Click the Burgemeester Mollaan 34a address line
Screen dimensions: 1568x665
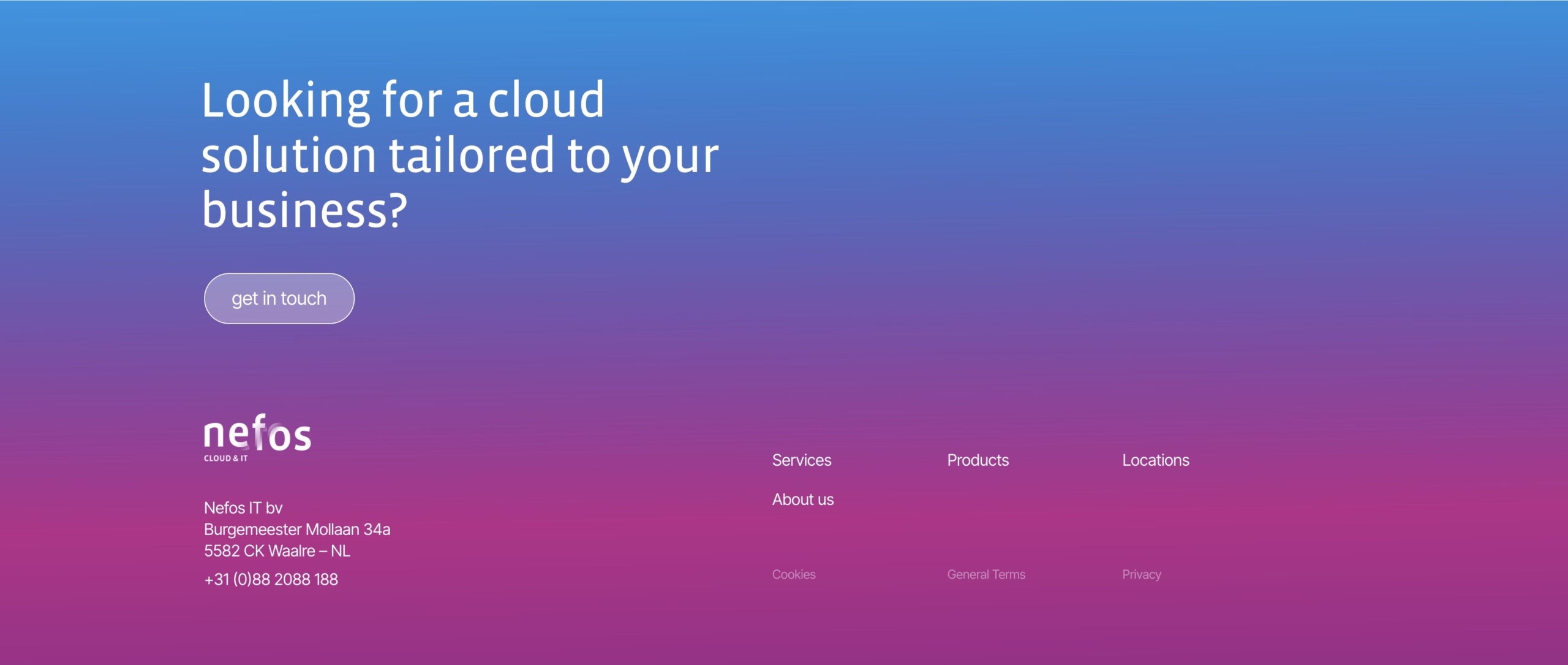[297, 529]
